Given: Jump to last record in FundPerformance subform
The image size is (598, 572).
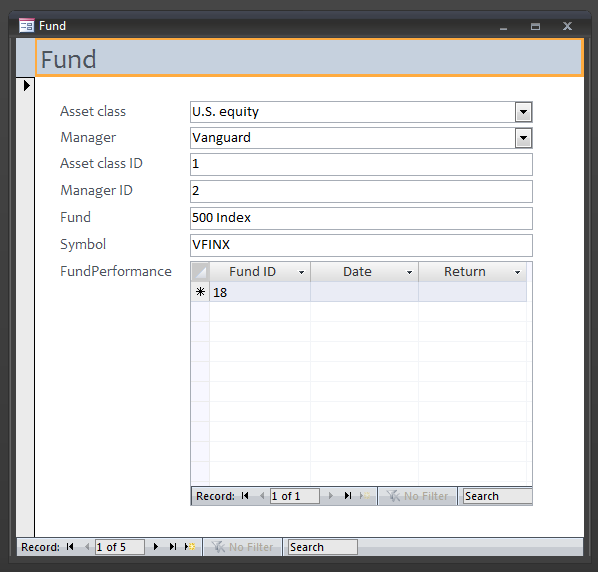Looking at the screenshot, I should [348, 496].
